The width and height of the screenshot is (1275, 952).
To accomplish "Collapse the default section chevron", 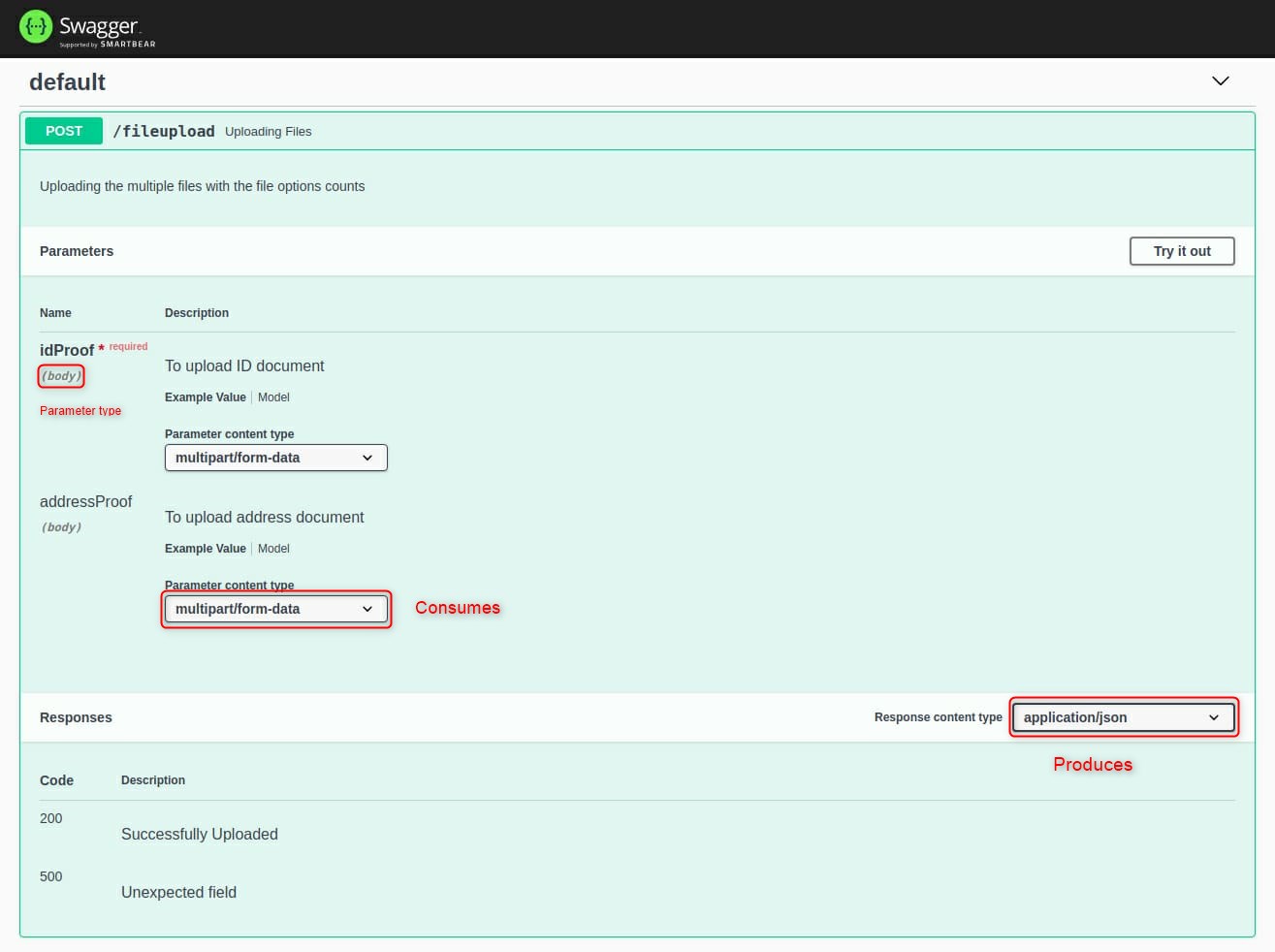I will click(x=1221, y=80).
